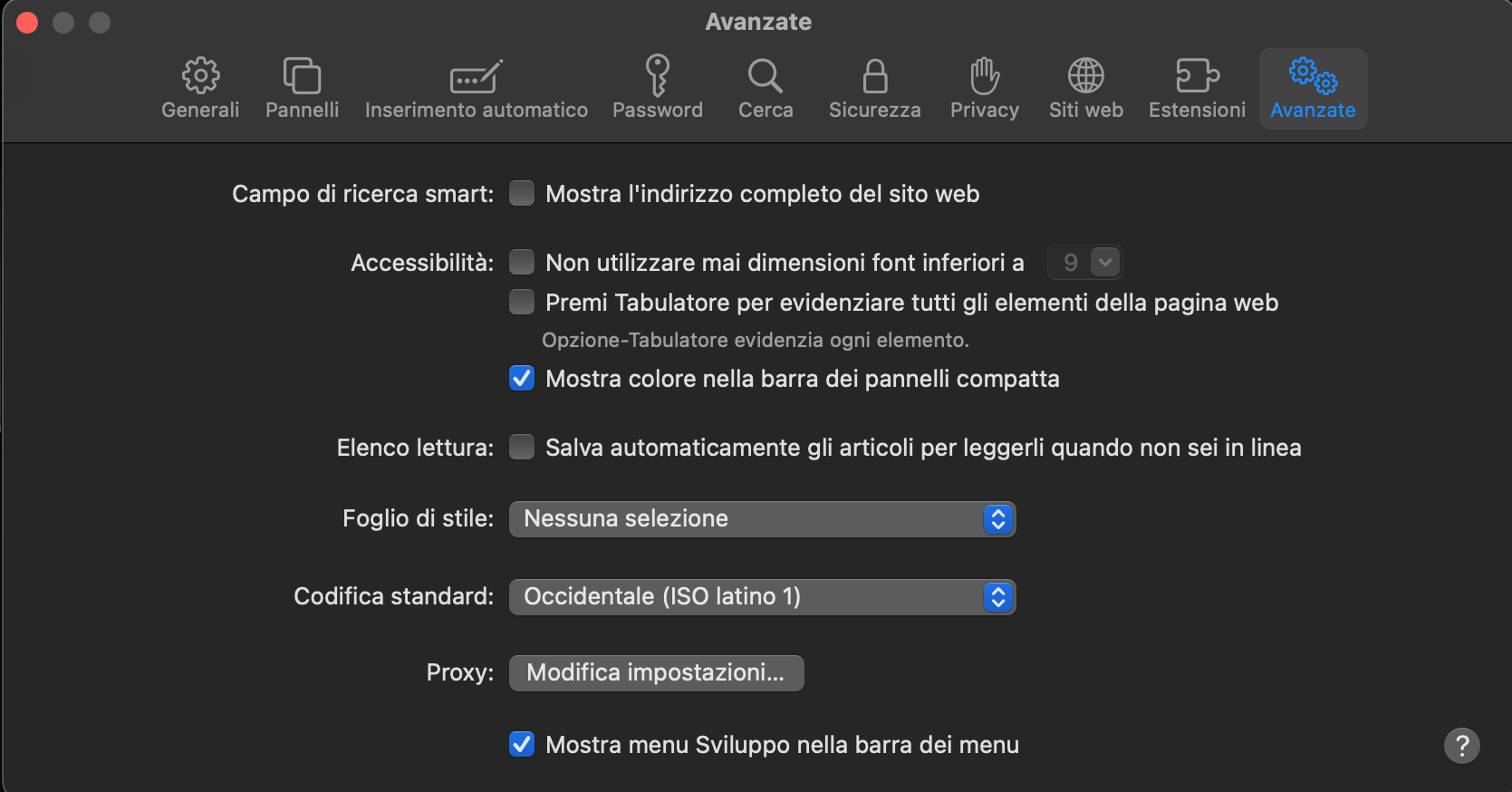1512x792 pixels.
Task: Open the Estensioni preferences
Action: [x=1197, y=86]
